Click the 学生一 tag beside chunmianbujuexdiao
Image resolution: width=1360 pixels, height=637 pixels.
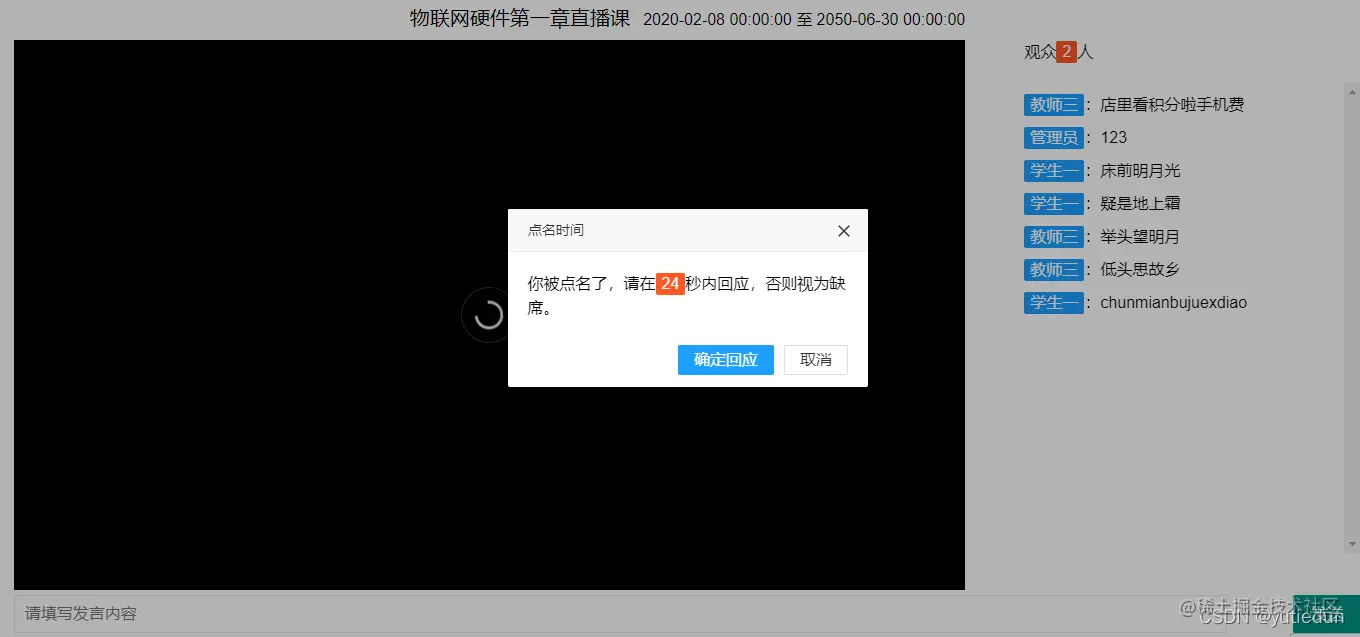tap(1054, 303)
